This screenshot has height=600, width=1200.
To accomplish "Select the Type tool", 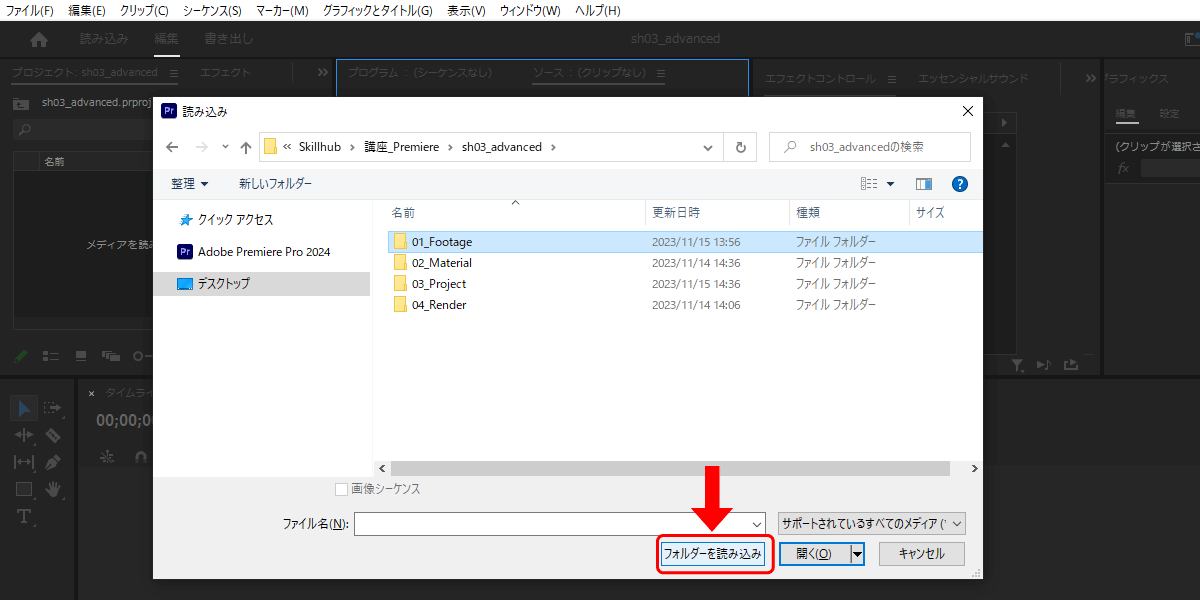I will point(25,517).
